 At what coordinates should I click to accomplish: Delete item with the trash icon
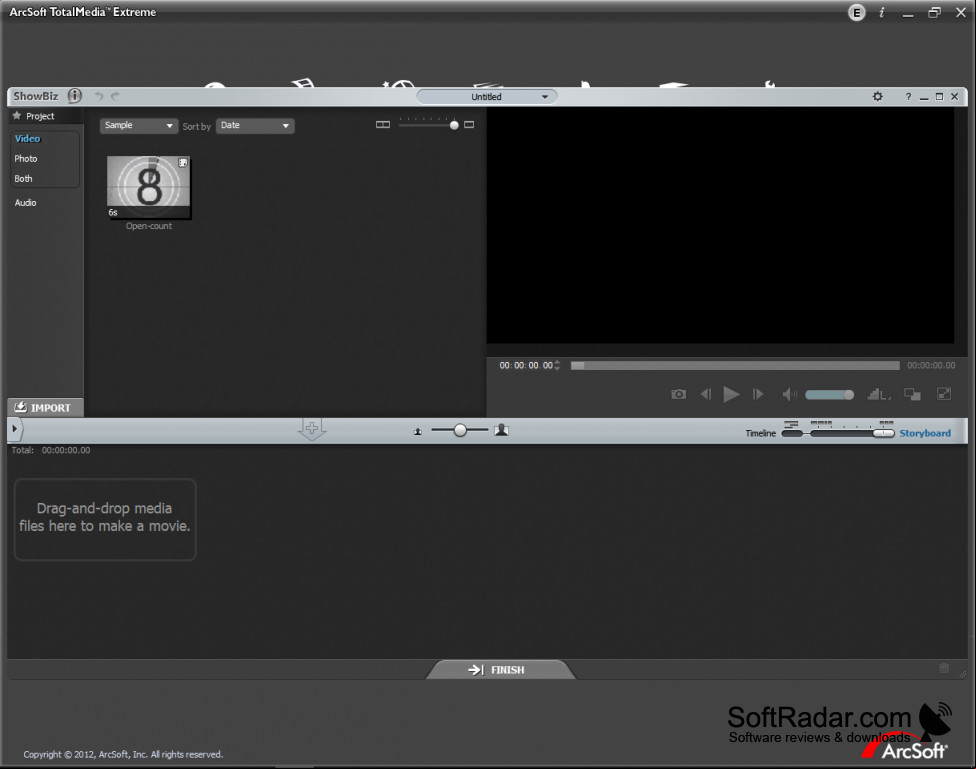pyautogui.click(x=944, y=669)
